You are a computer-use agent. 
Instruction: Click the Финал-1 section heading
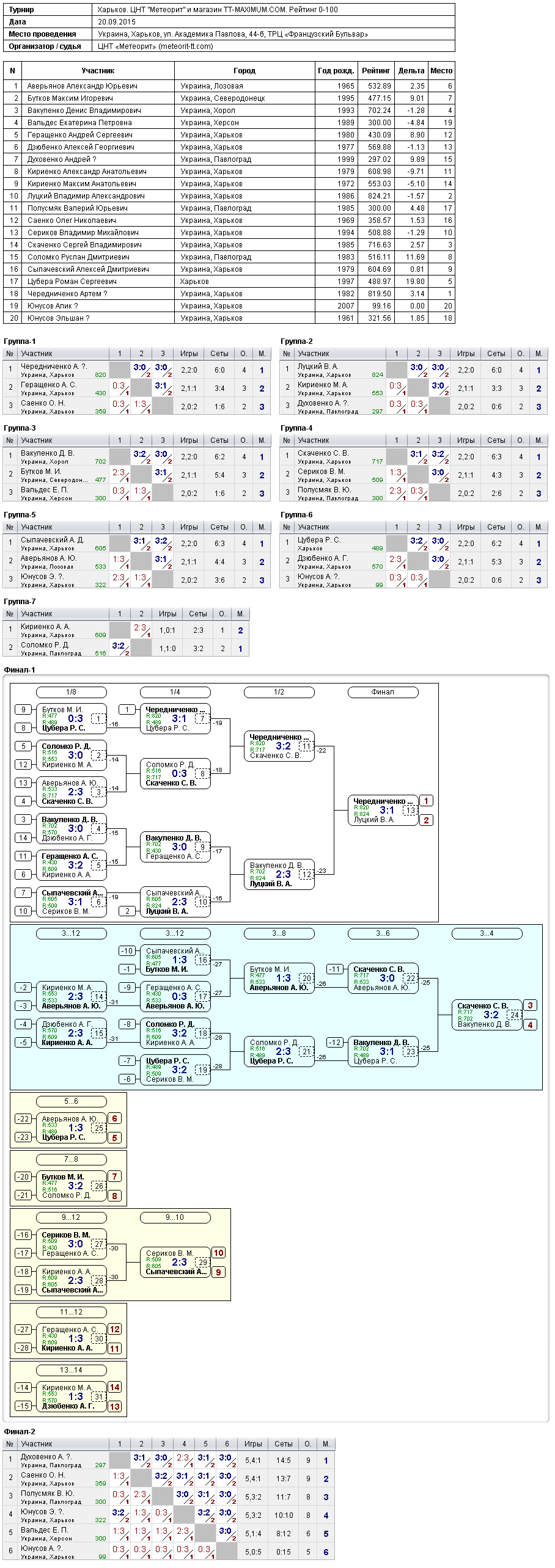pyautogui.click(x=20, y=670)
